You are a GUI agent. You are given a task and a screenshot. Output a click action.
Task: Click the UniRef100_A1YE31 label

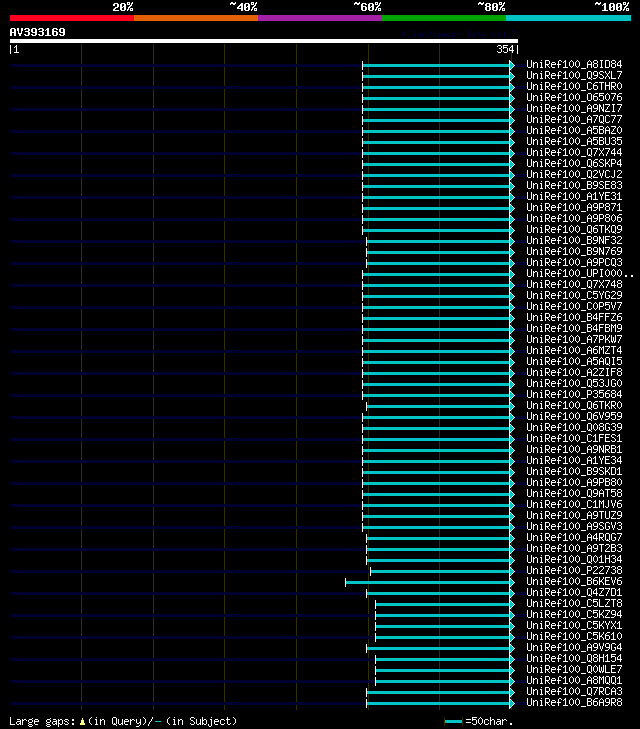pos(574,197)
